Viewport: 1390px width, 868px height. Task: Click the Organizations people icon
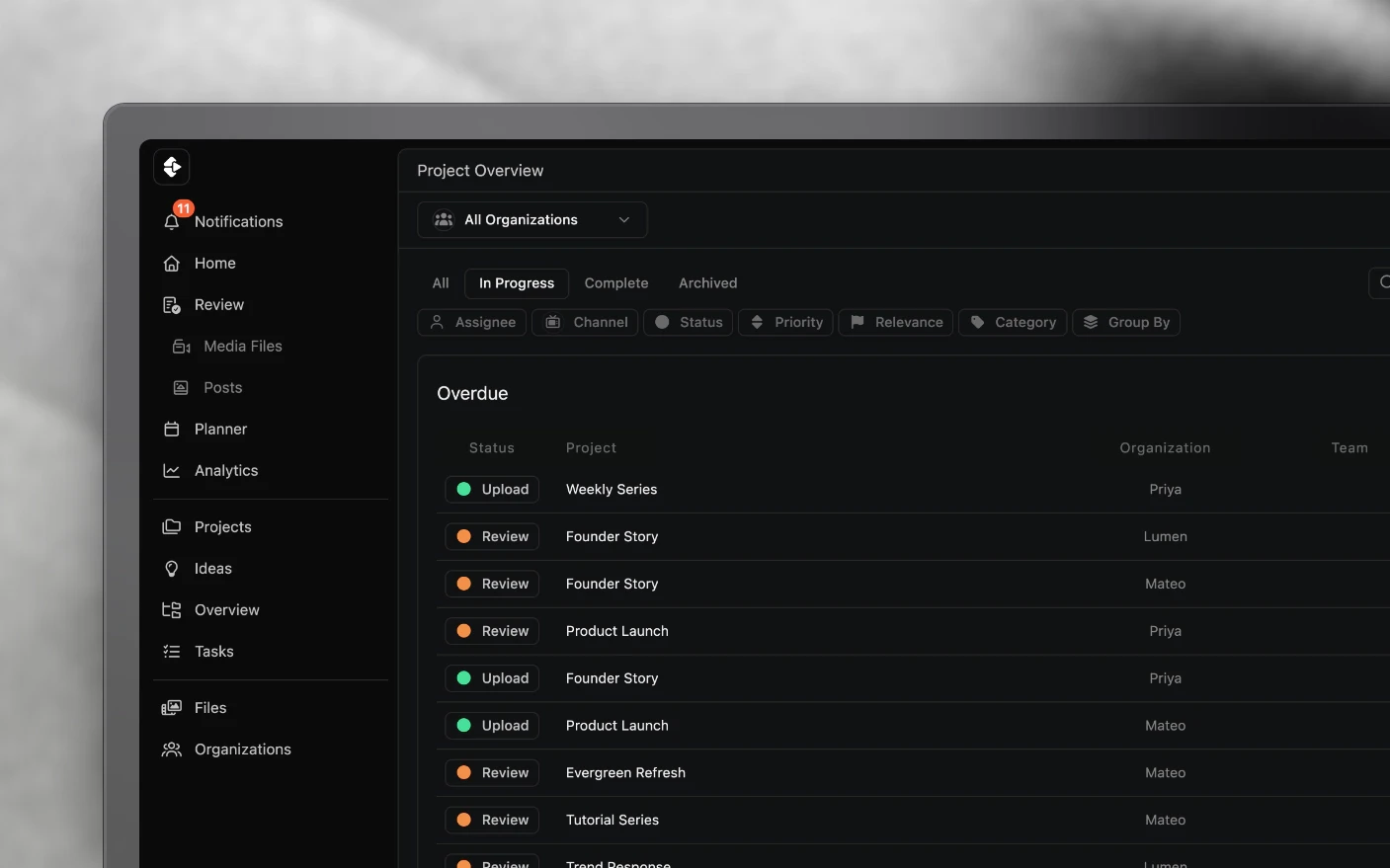click(x=172, y=750)
